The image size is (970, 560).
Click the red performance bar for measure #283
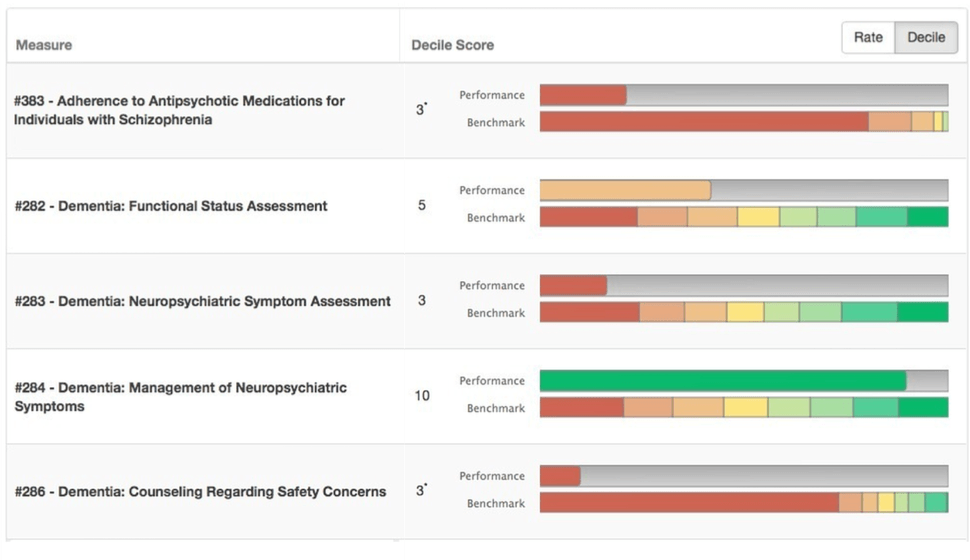pos(573,286)
